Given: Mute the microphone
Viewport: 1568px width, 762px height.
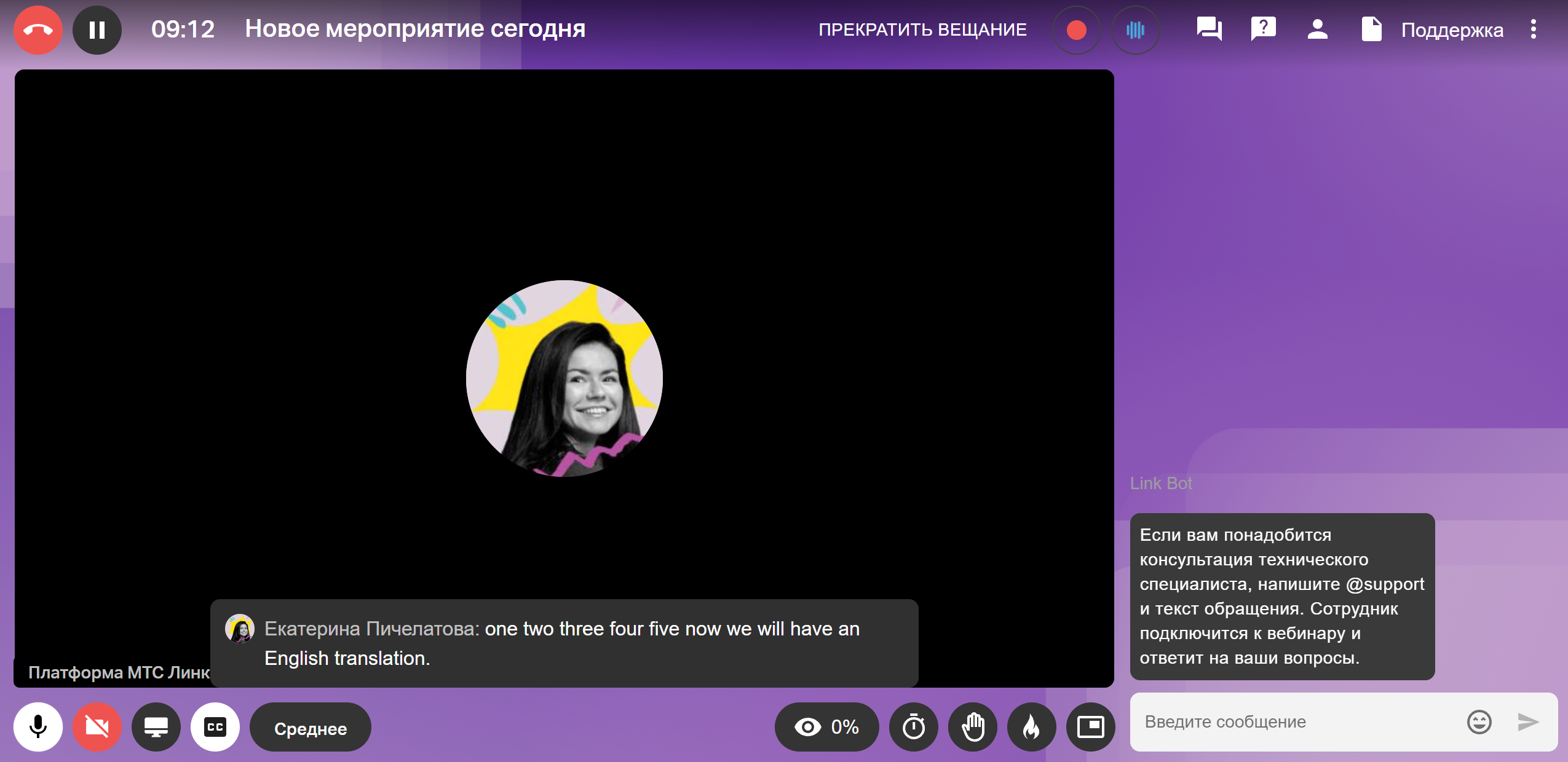Looking at the screenshot, I should tap(38, 726).
